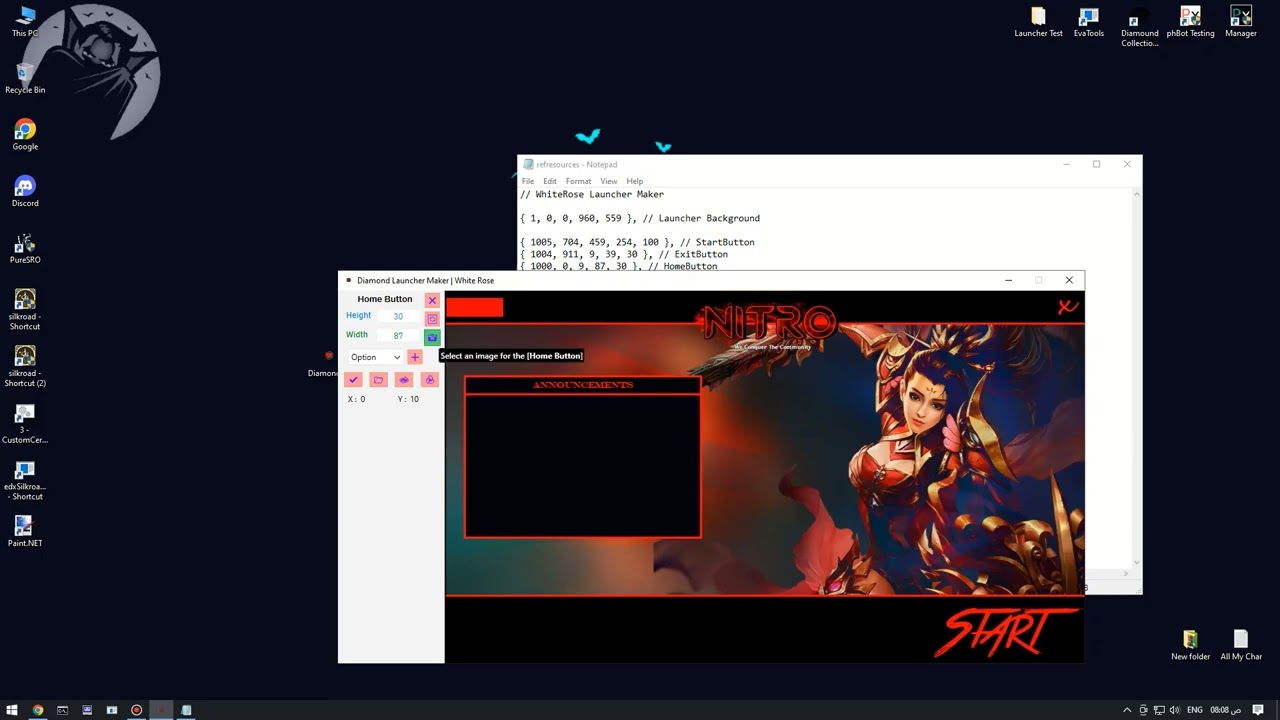1280x720 pixels.
Task: Open the View menu in Notepad
Action: click(608, 181)
